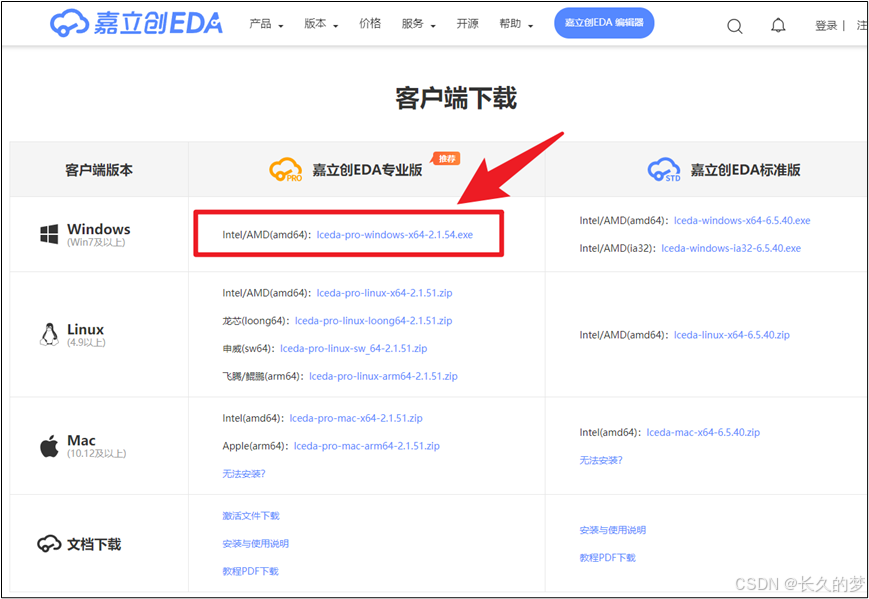Image resolution: width=869 pixels, height=599 pixels.
Task: Click the (Win7及以上) requirement text
Action: click(96, 243)
